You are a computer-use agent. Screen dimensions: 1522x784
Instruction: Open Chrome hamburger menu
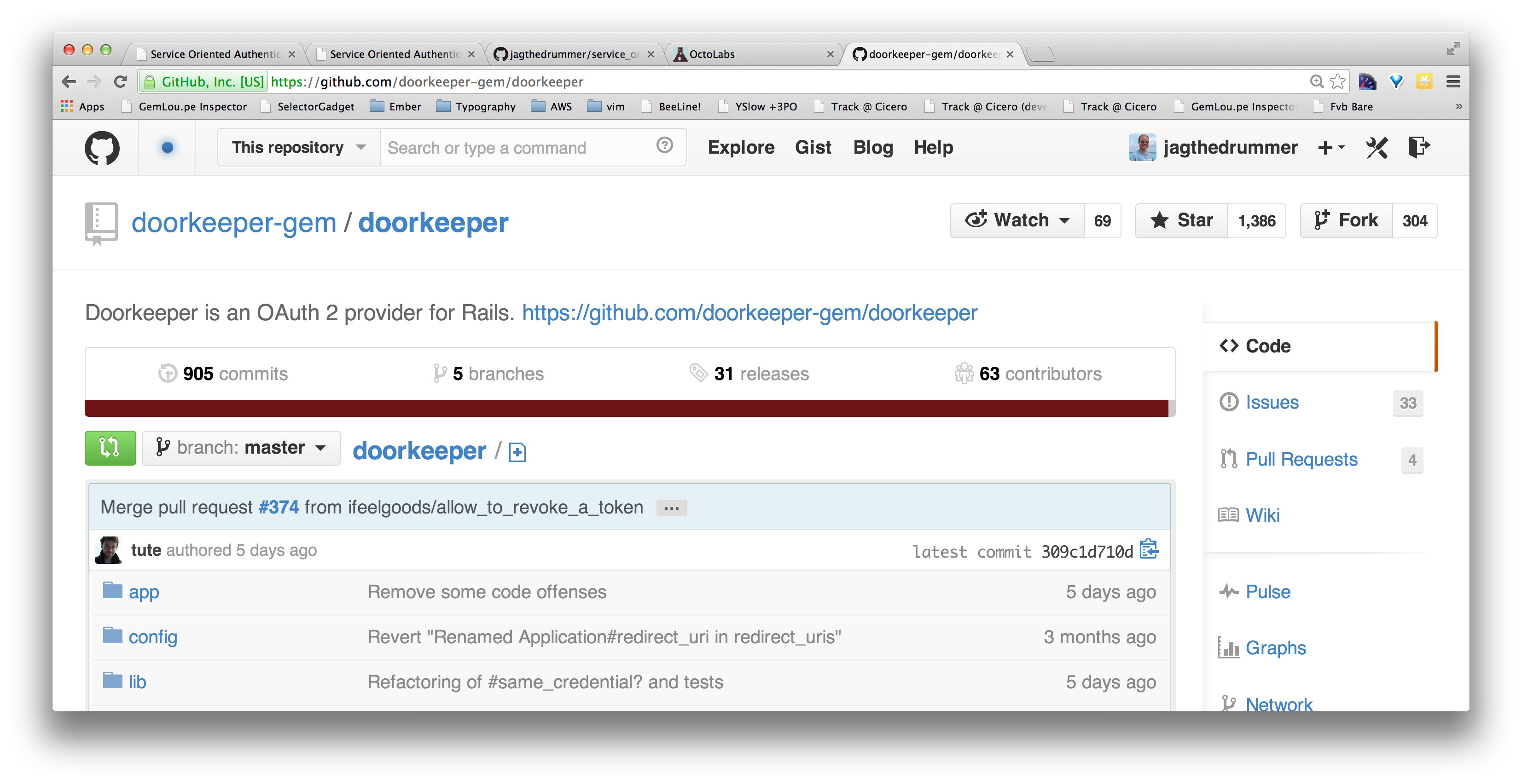(x=1453, y=81)
